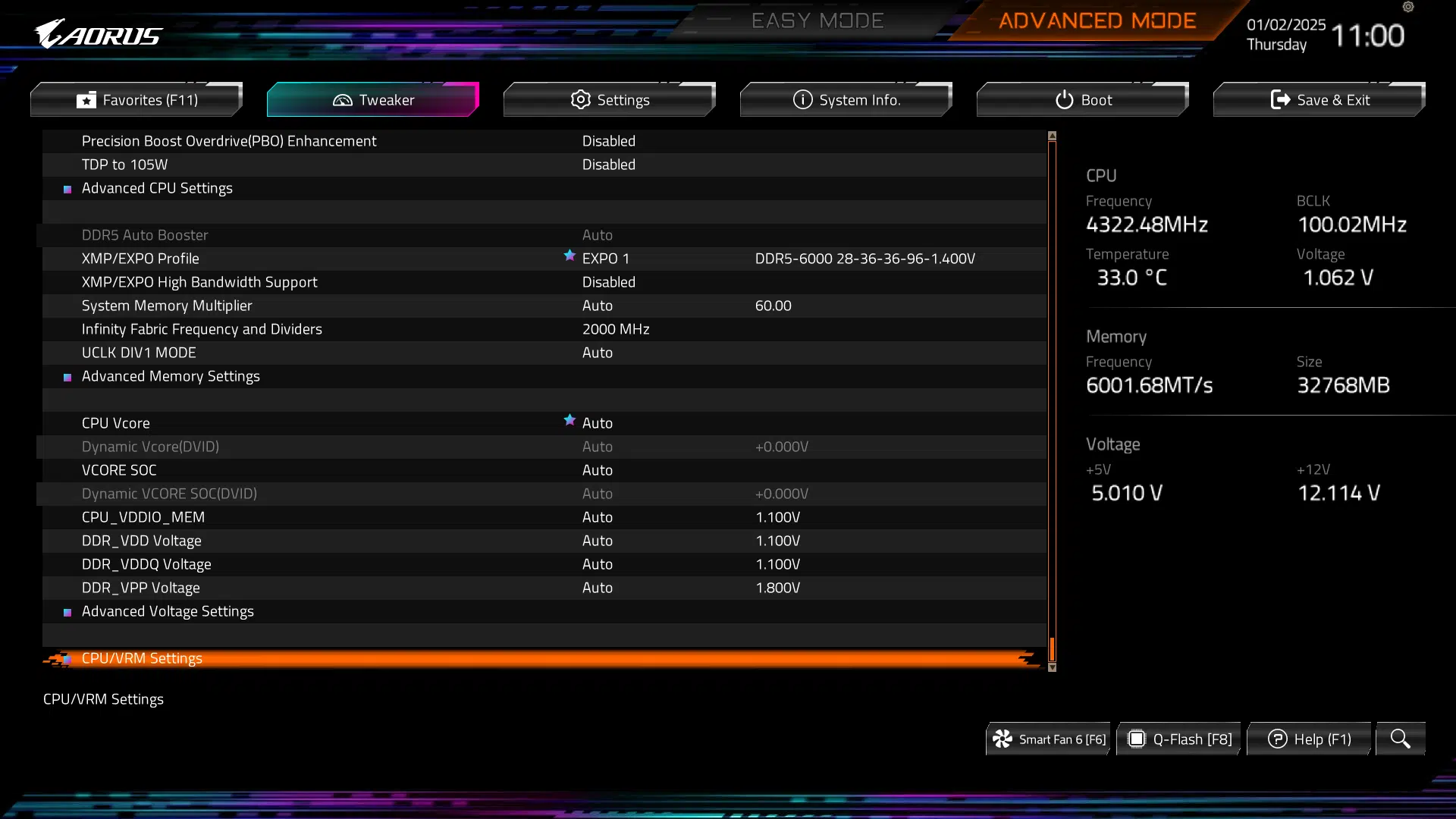Select the System Memory Multiplier label
Viewport: 1456px width, 819px height.
(x=167, y=306)
